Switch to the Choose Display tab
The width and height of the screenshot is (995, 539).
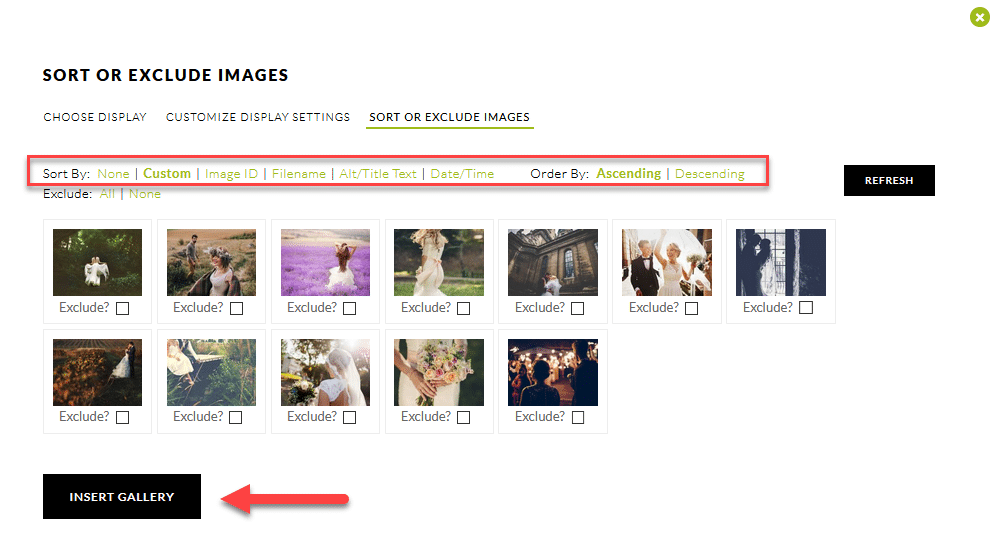coord(95,117)
